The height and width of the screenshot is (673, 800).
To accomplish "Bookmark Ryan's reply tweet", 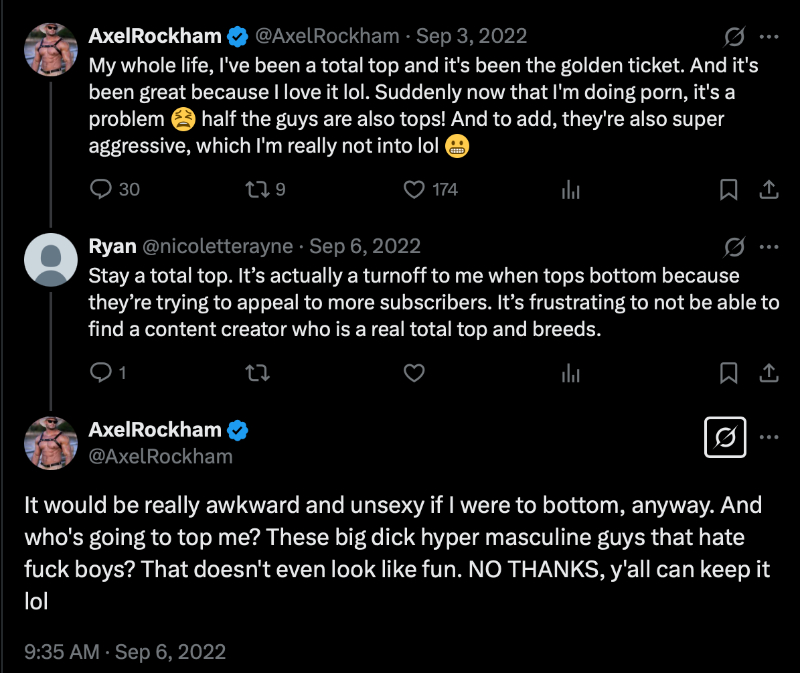I will click(730, 373).
